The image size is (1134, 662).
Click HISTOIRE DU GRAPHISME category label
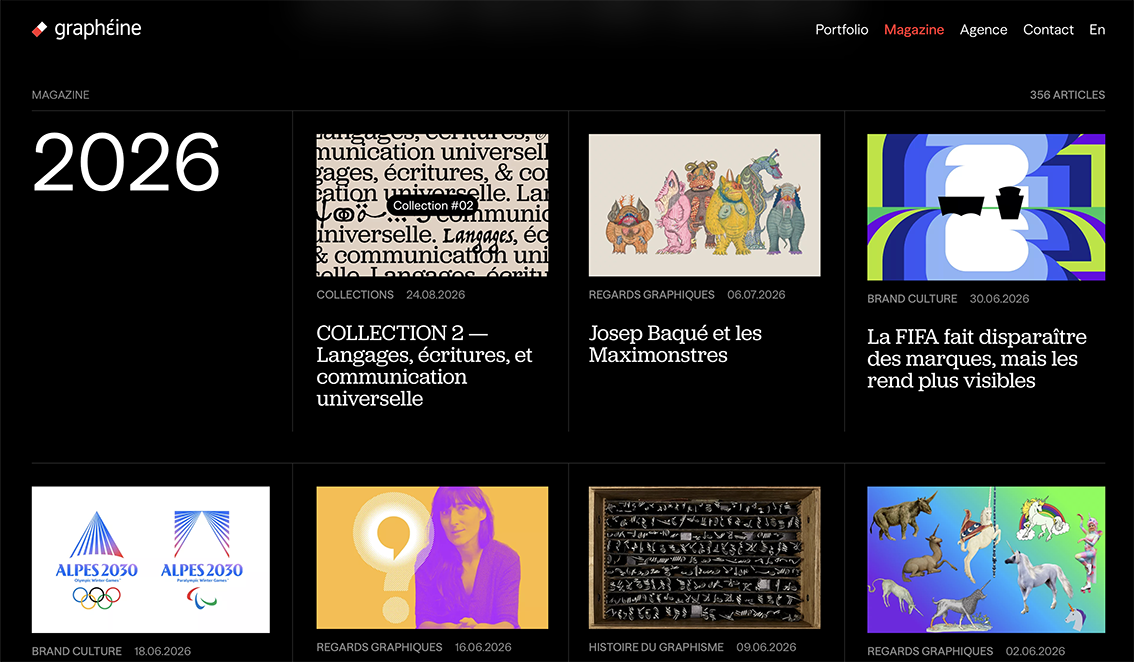[656, 647]
